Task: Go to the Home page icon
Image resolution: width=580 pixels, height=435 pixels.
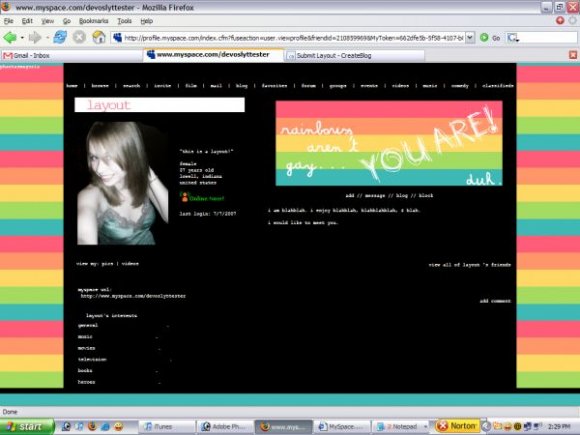Action: point(99,37)
